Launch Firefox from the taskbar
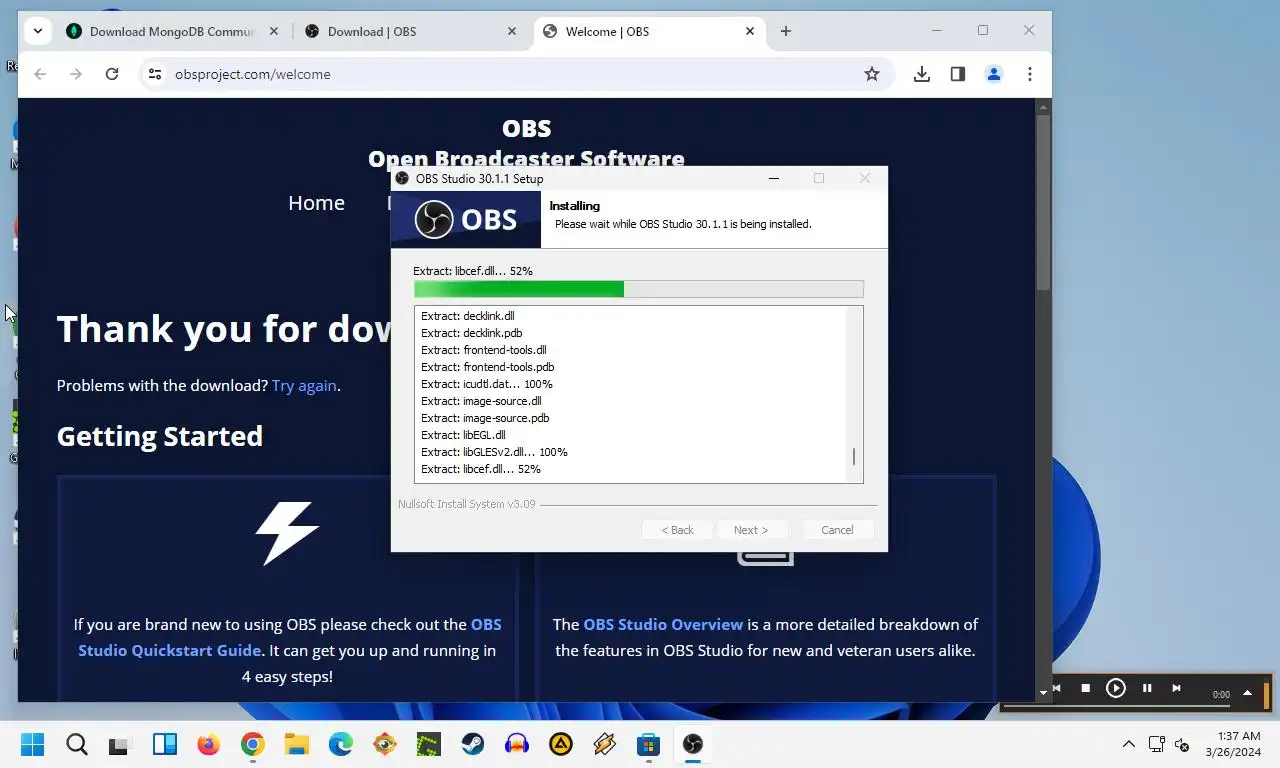1280x768 pixels. (x=208, y=744)
